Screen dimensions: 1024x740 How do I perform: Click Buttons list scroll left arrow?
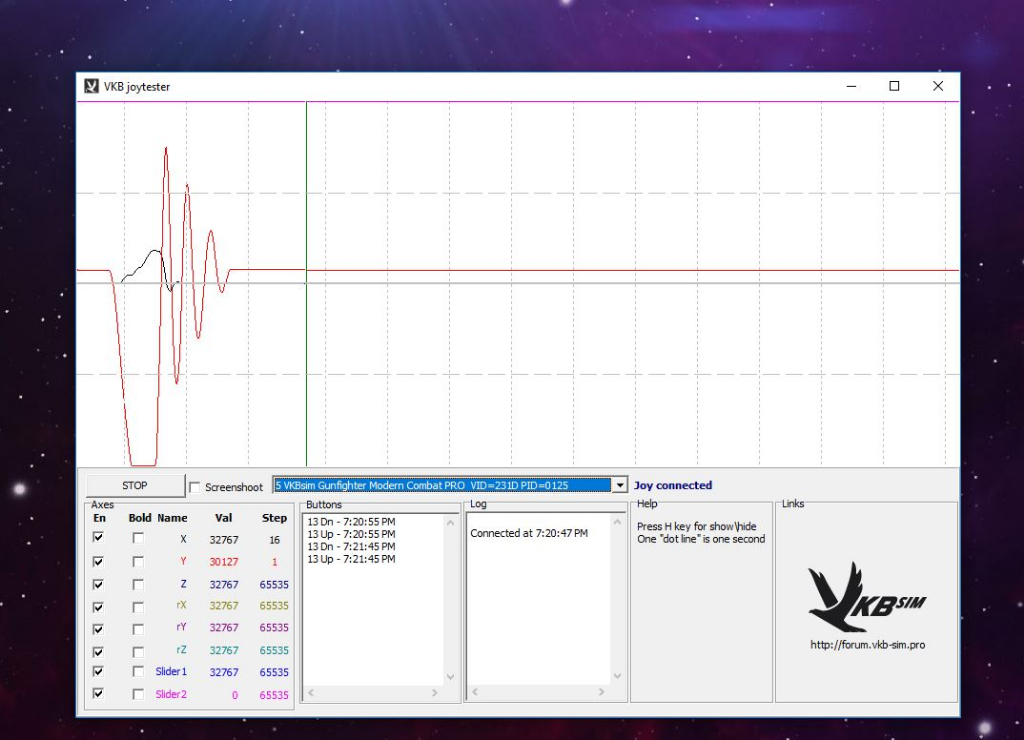(312, 692)
